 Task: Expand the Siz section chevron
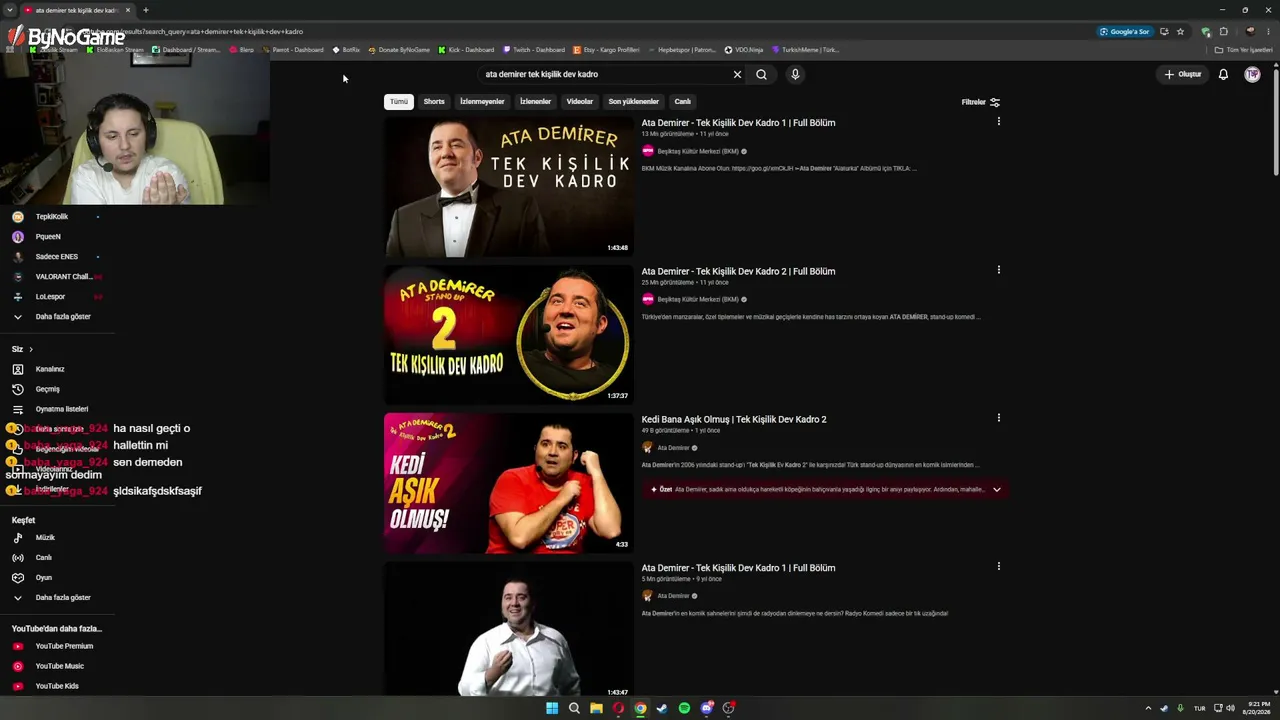click(x=31, y=349)
